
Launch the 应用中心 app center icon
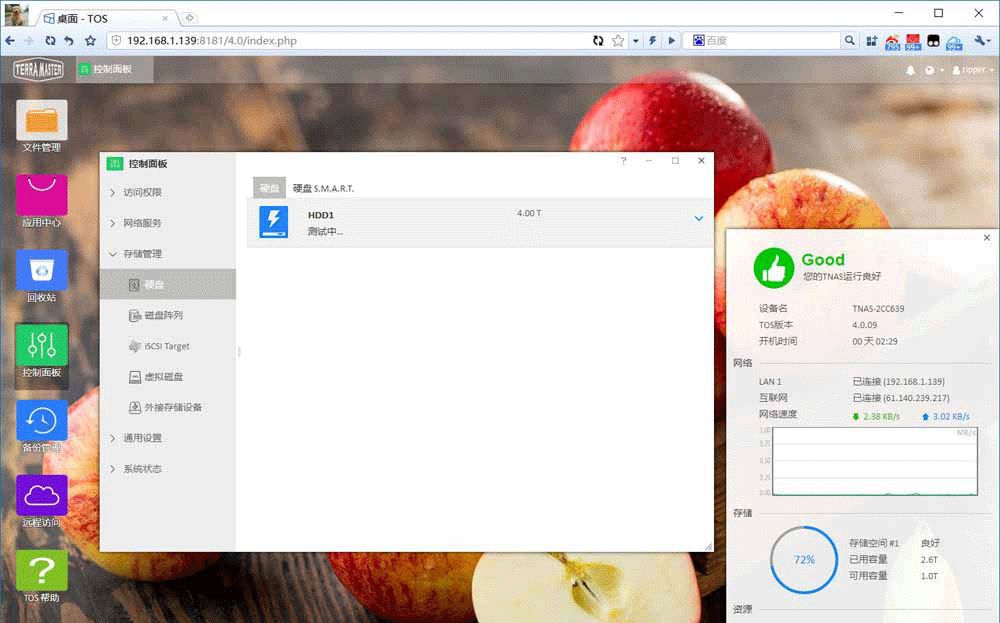tap(41, 195)
